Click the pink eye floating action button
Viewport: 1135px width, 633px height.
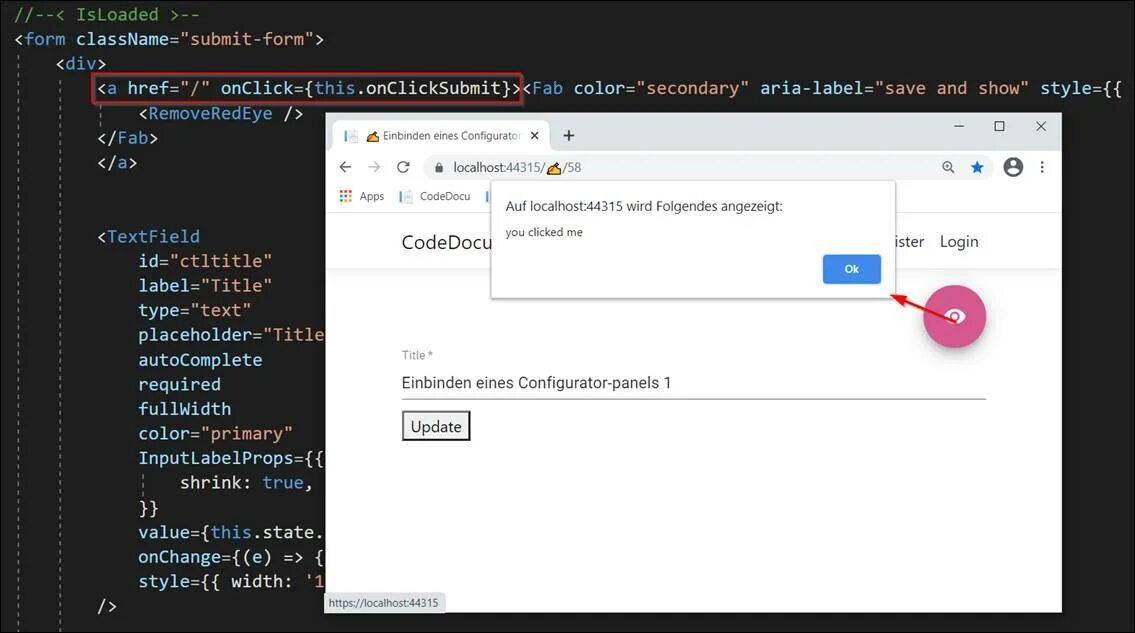tap(954, 316)
